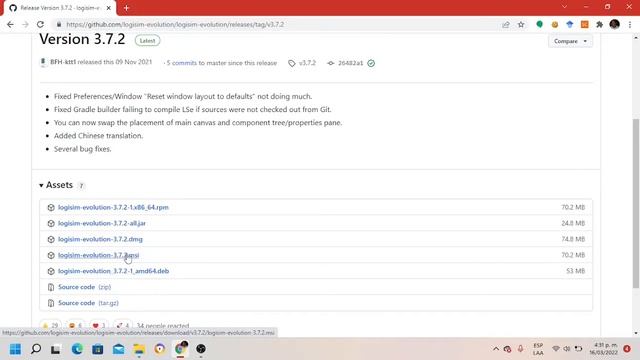The image size is (640, 360).
Task: Click the share page icon in address bar
Action: (506, 24)
